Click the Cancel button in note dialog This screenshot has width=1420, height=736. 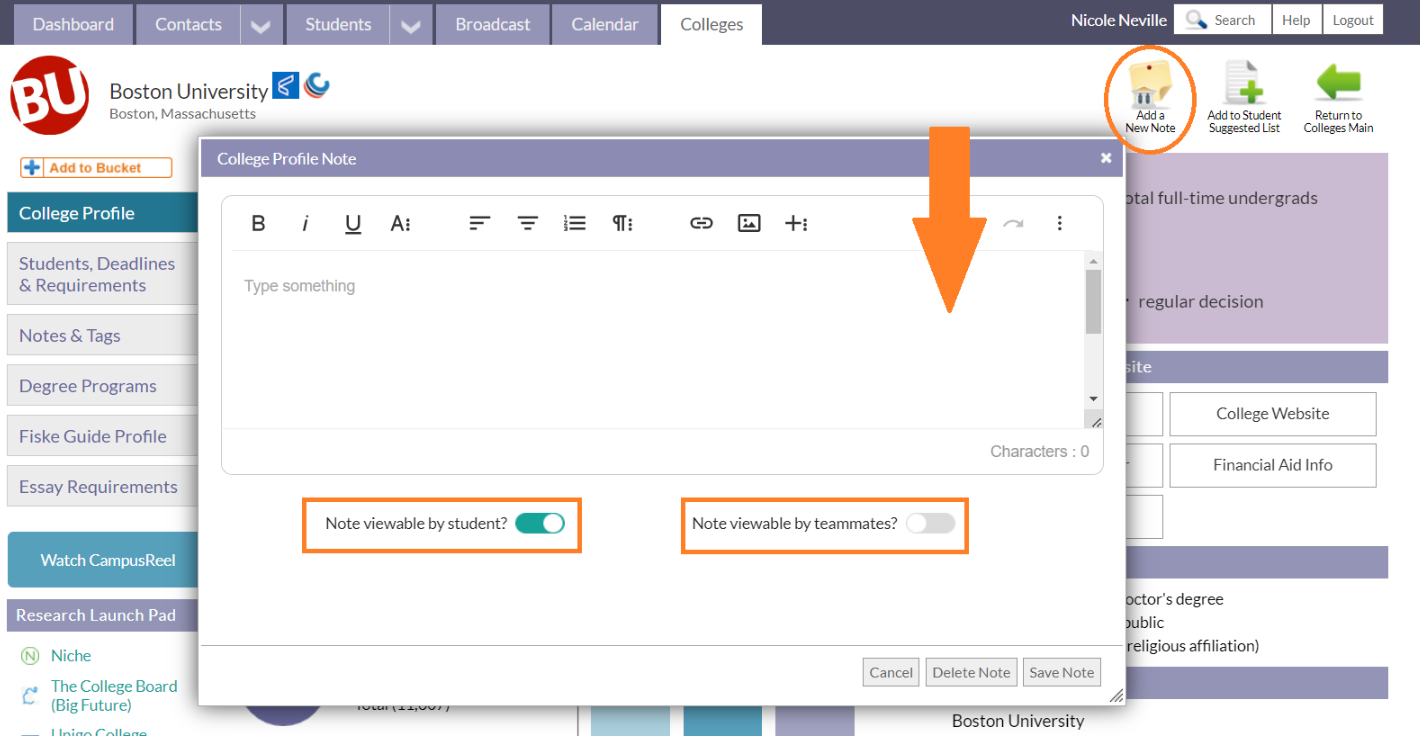(891, 672)
